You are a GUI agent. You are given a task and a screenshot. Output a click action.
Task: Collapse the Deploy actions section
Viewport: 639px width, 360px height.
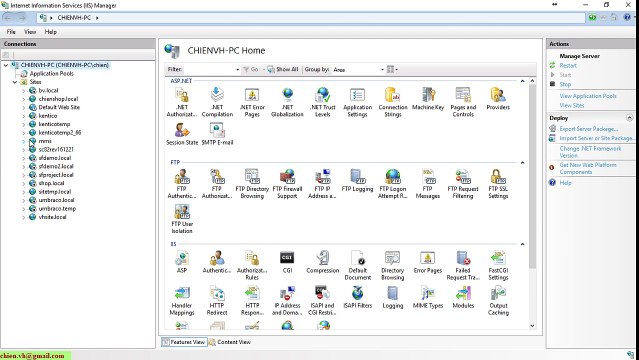[x=630, y=118]
